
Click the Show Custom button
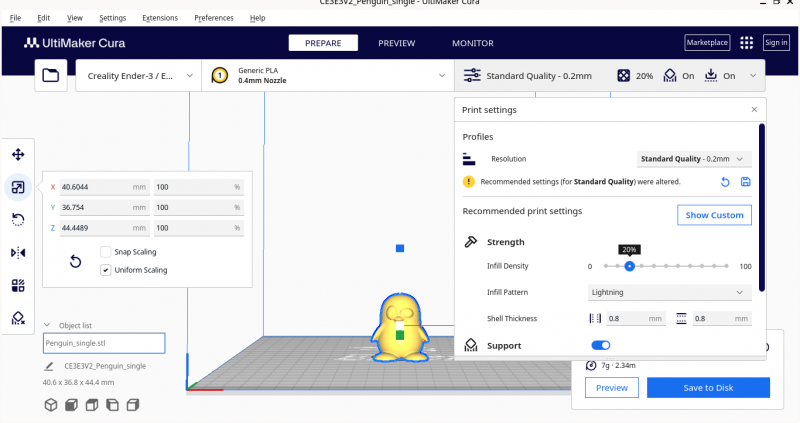(714, 215)
